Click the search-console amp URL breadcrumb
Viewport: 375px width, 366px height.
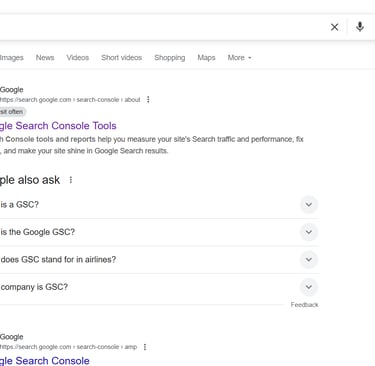[x=68, y=347]
